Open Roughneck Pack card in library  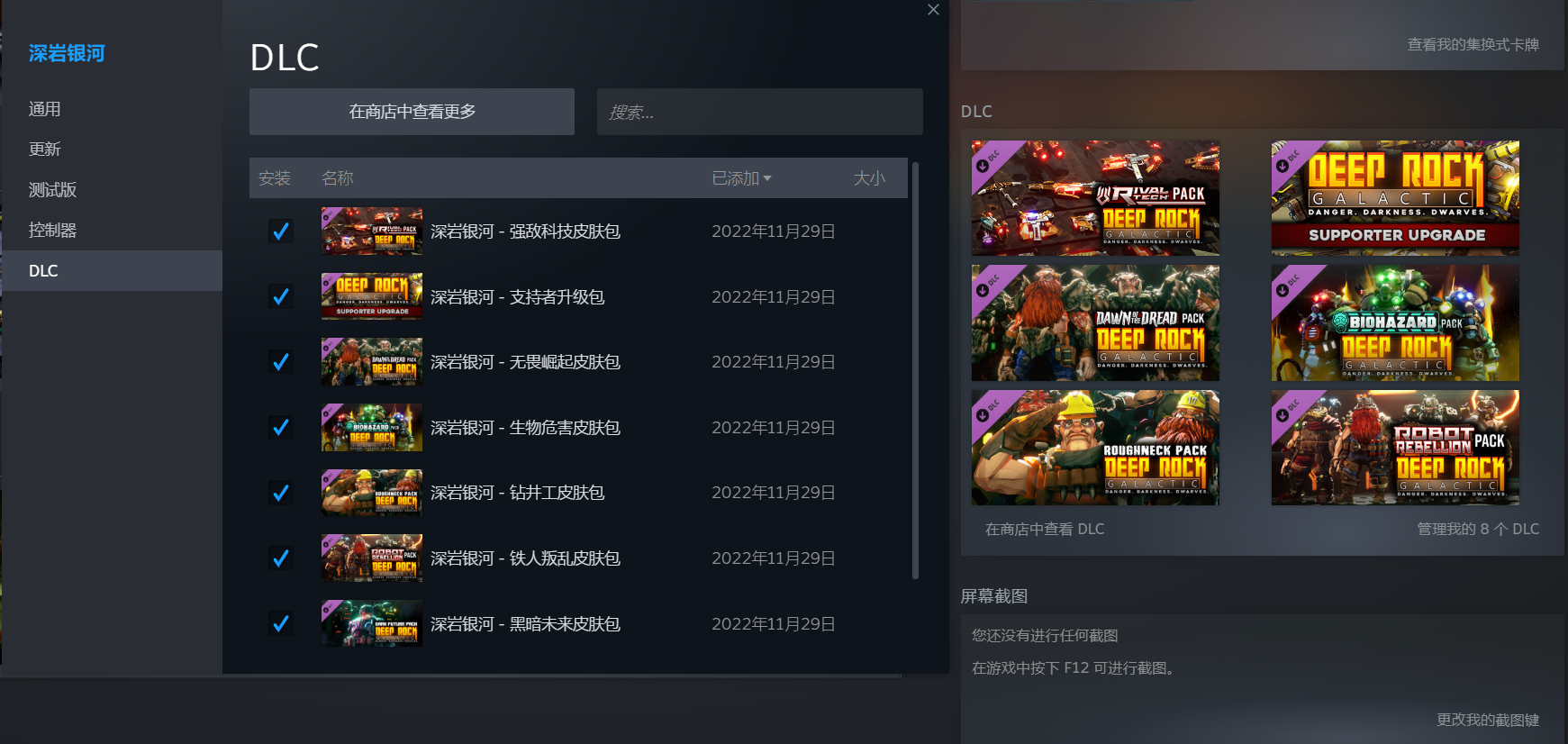[1095, 448]
